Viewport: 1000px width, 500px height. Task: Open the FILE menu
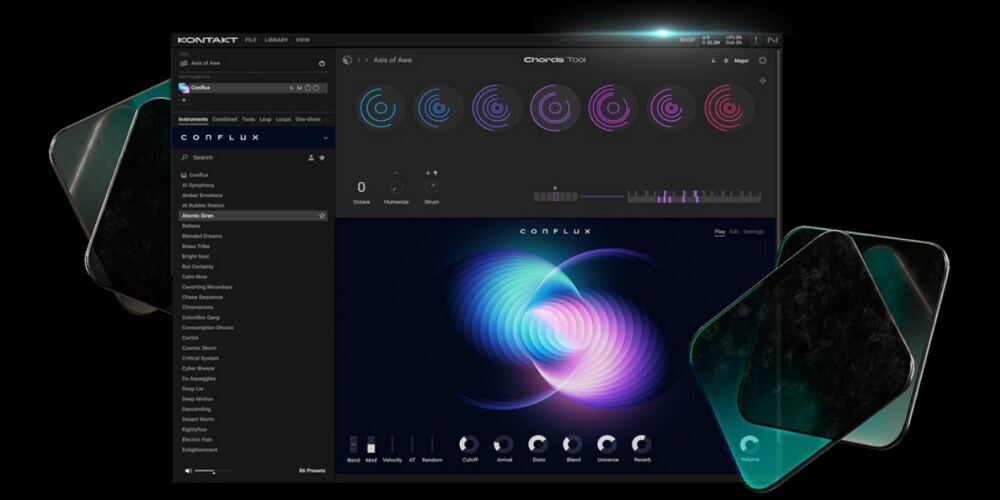click(251, 40)
